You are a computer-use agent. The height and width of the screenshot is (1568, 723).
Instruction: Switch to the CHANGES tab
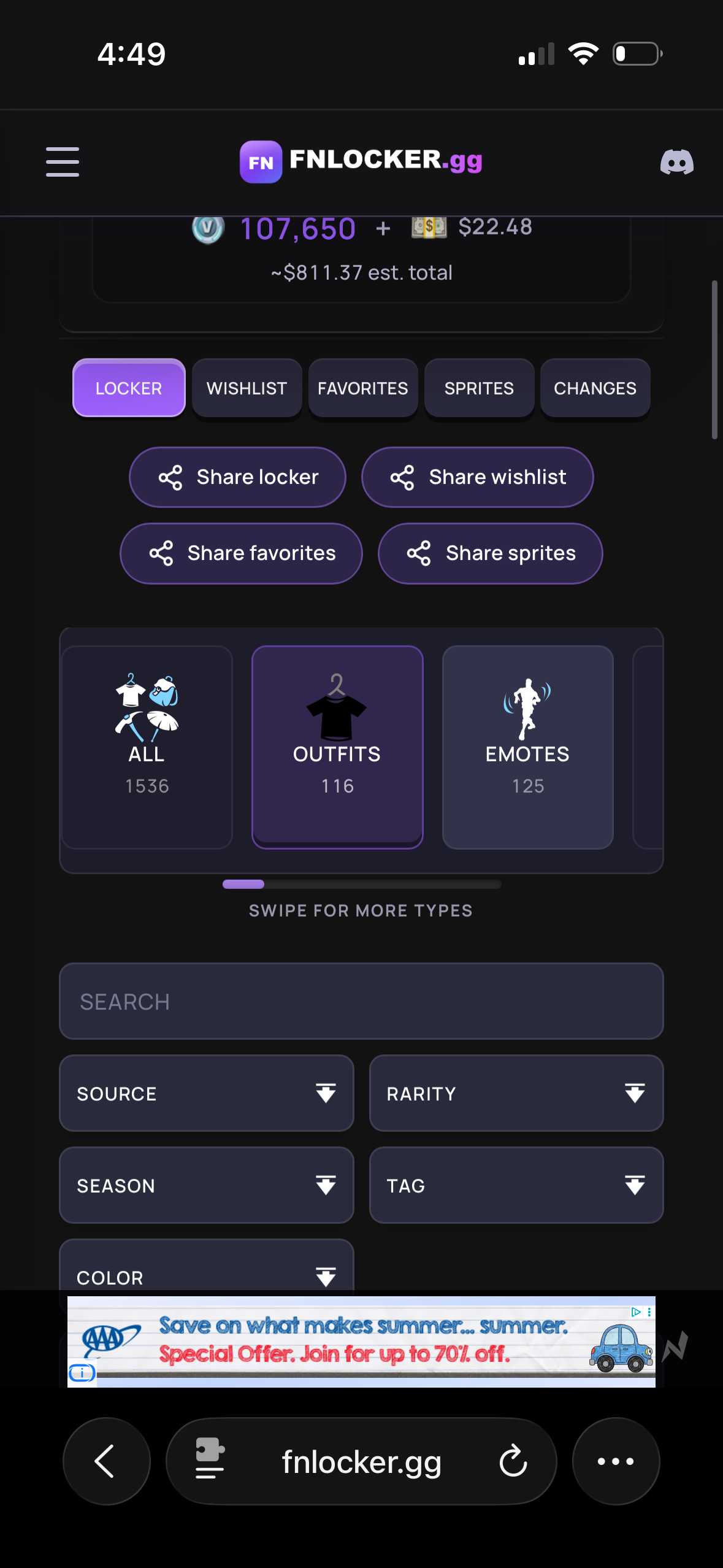(595, 388)
